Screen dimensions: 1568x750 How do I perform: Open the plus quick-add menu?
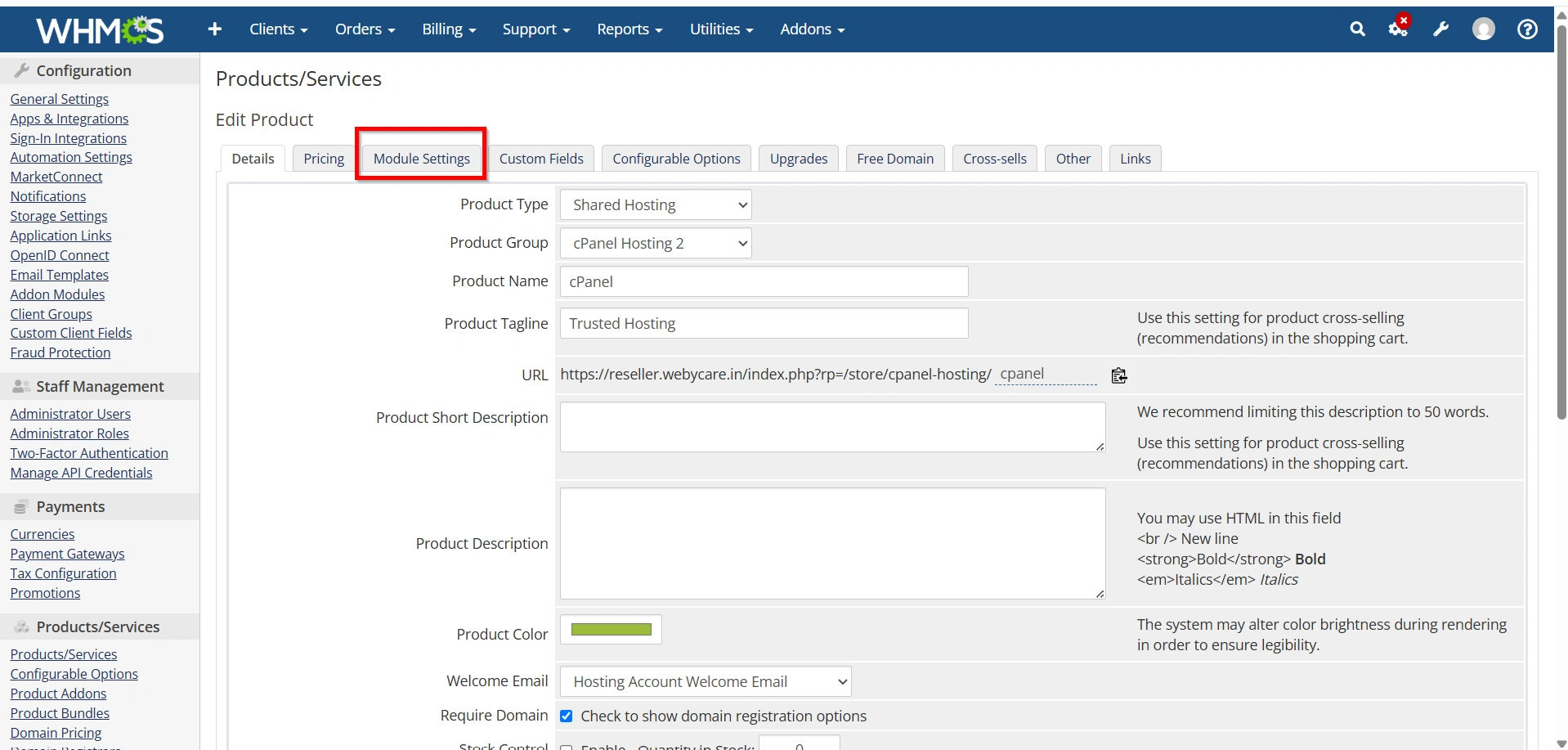click(215, 29)
